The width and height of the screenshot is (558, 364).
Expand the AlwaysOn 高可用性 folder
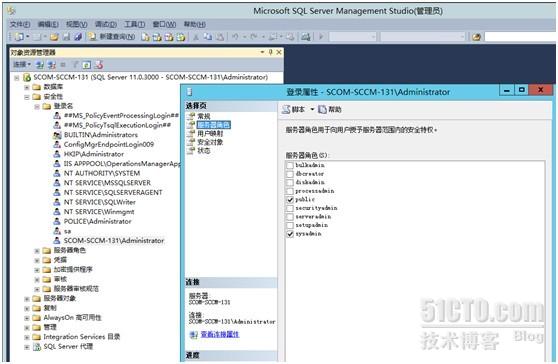click(27, 318)
